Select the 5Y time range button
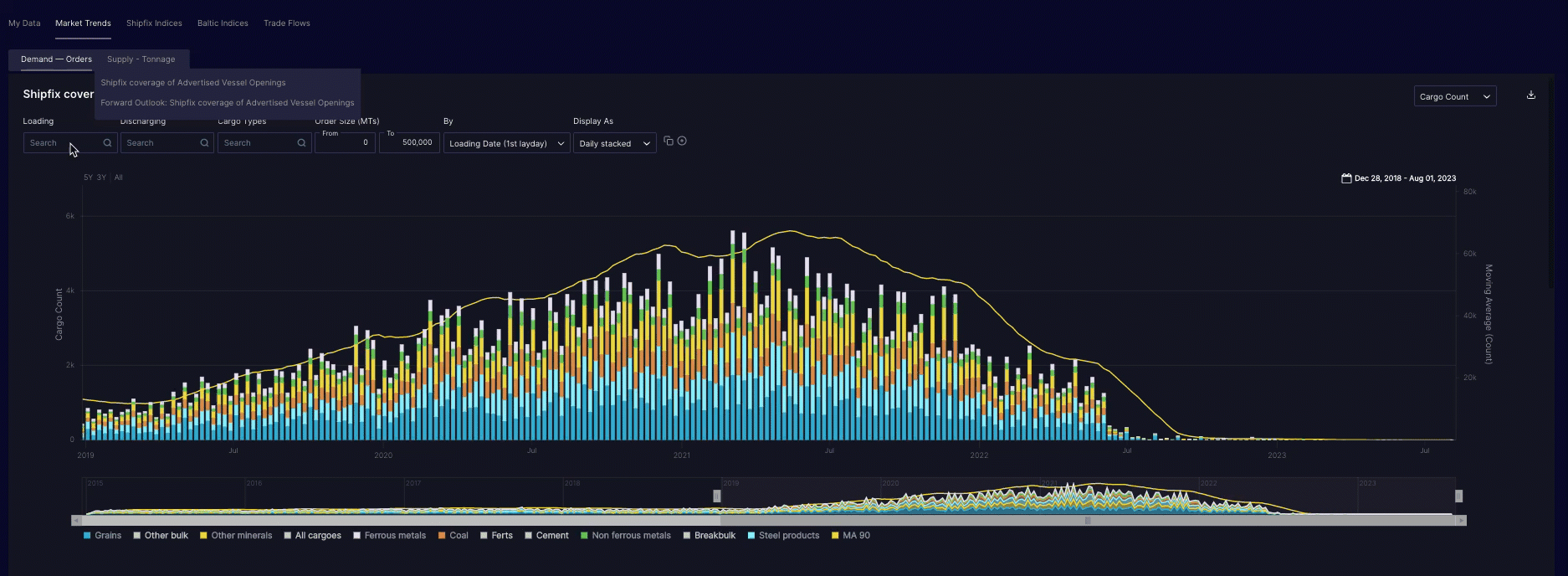Viewport: 1568px width, 576px height. coord(88,177)
